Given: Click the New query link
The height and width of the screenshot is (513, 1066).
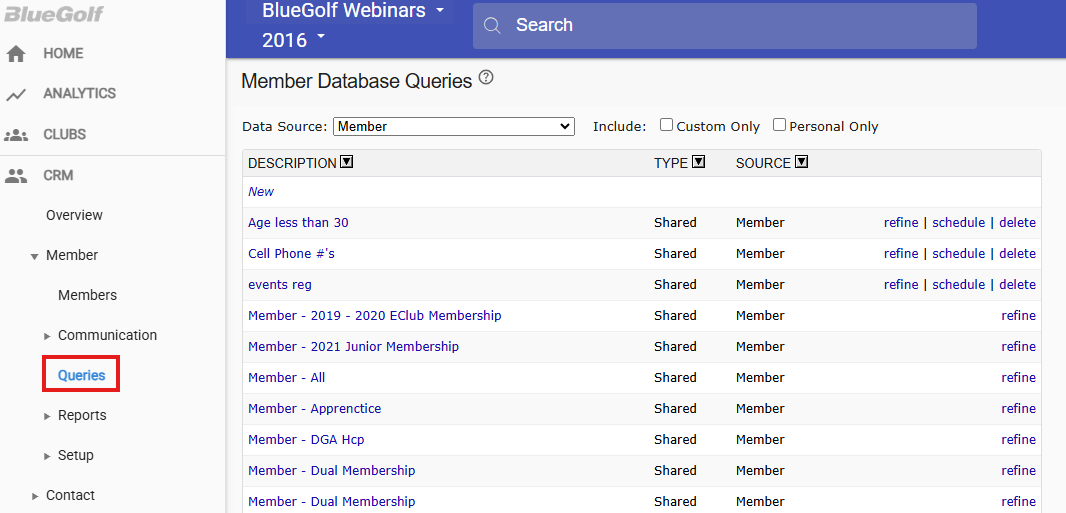Looking at the screenshot, I should click(x=261, y=192).
